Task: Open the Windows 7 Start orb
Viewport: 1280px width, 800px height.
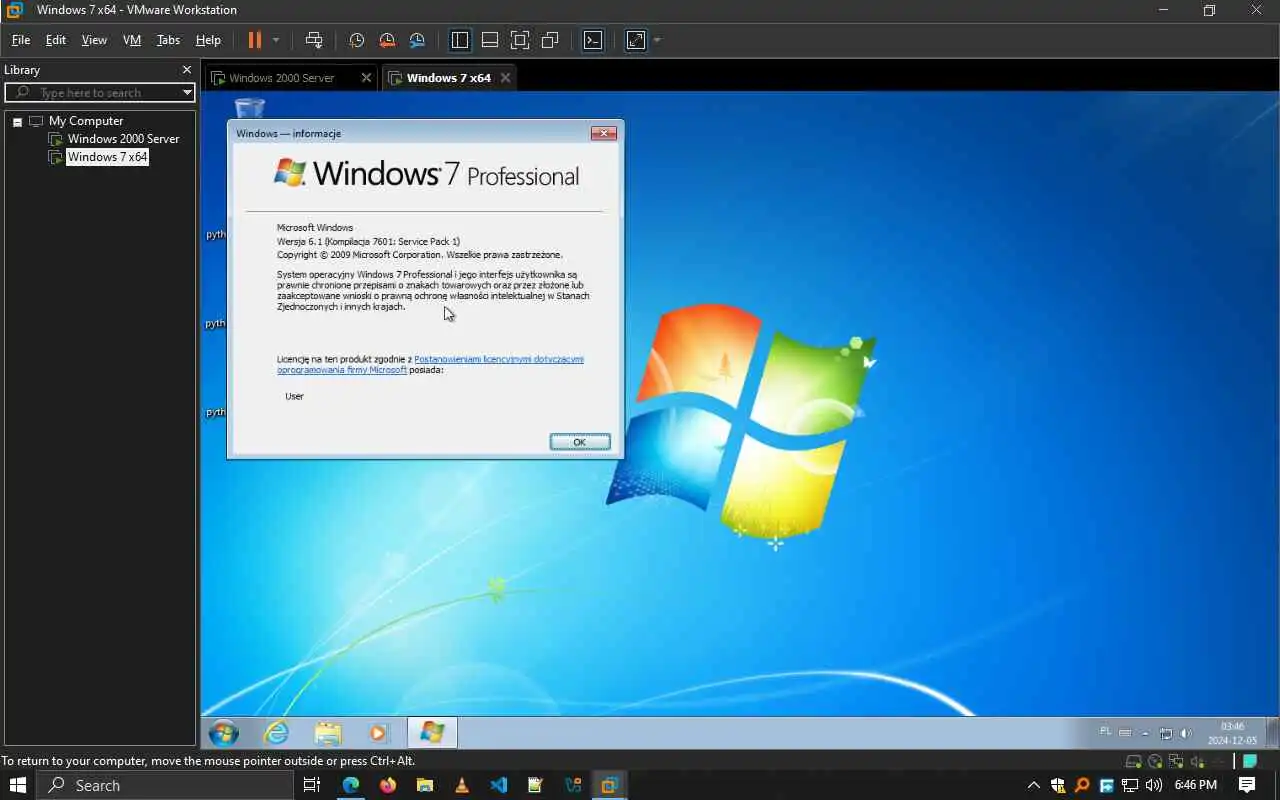Action: [224, 733]
